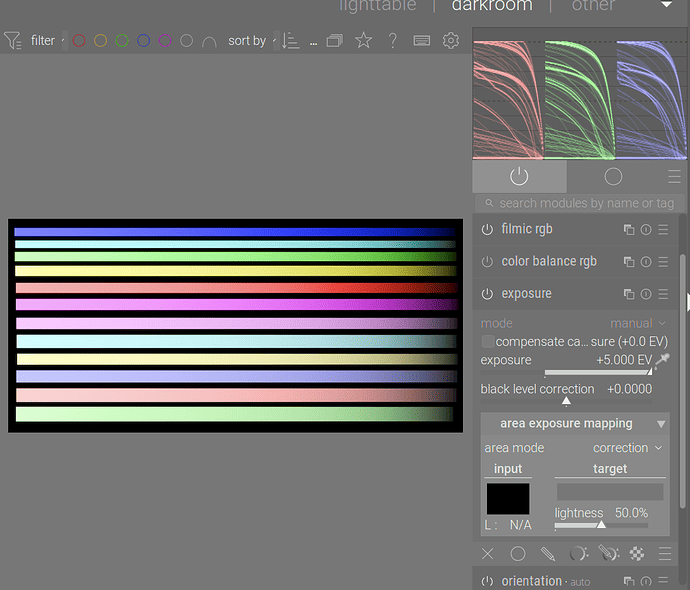Open presets menu for exposure module
Image resolution: width=690 pixels, height=590 pixels.
(x=663, y=294)
